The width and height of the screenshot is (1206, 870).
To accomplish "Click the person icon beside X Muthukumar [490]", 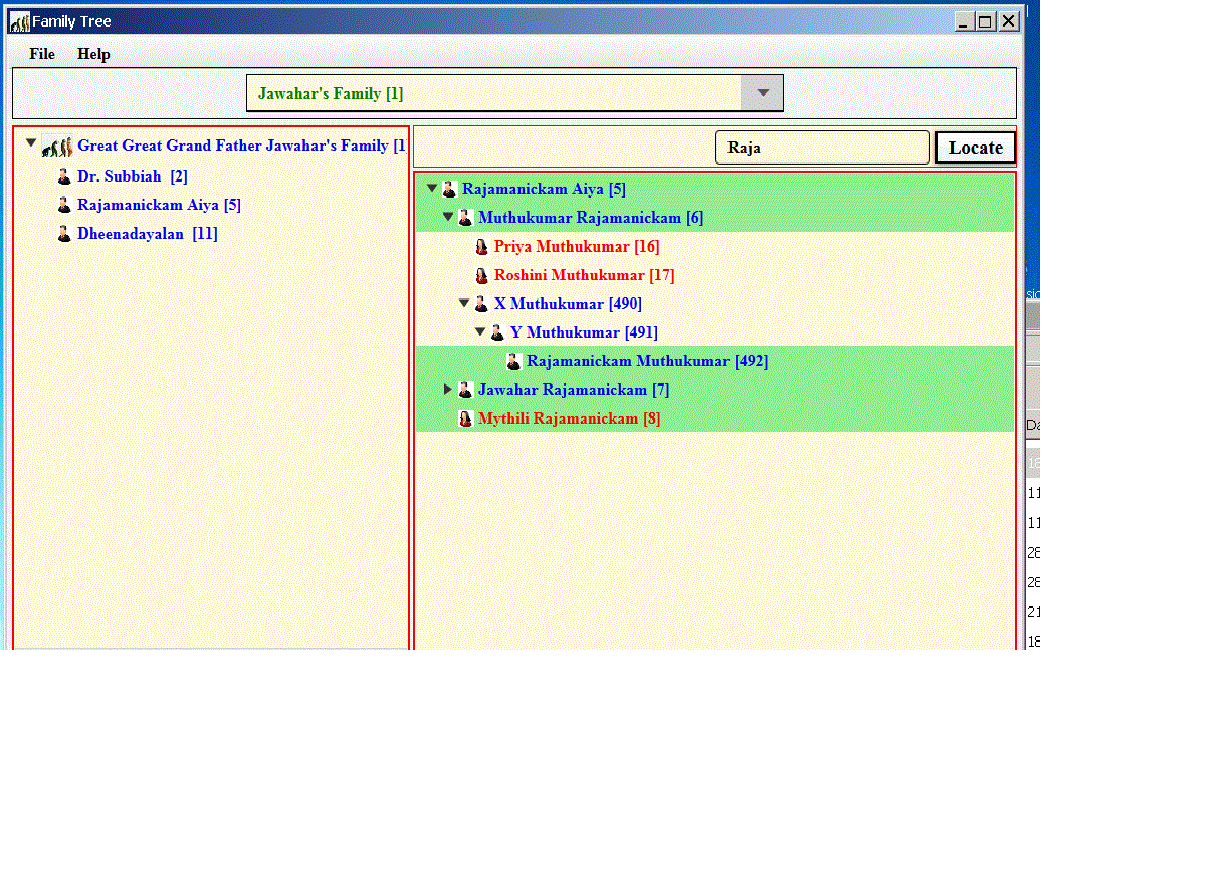I will click(481, 302).
